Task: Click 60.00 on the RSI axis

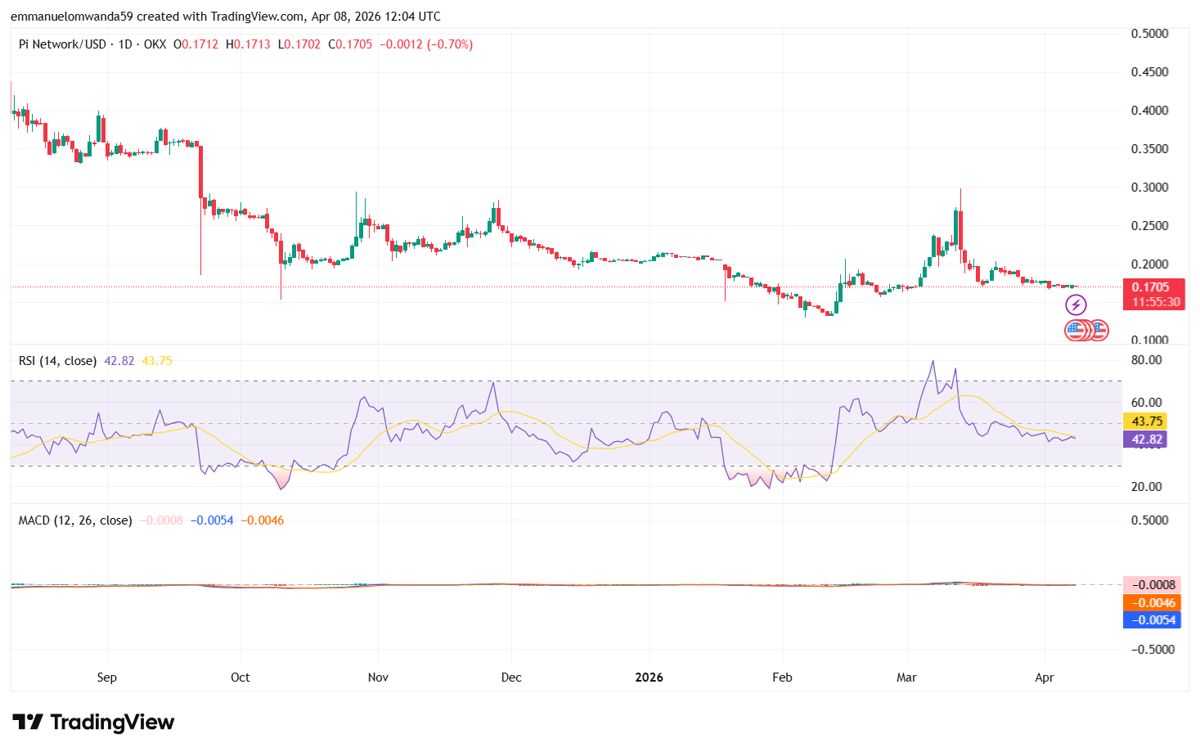Action: 1146,402
